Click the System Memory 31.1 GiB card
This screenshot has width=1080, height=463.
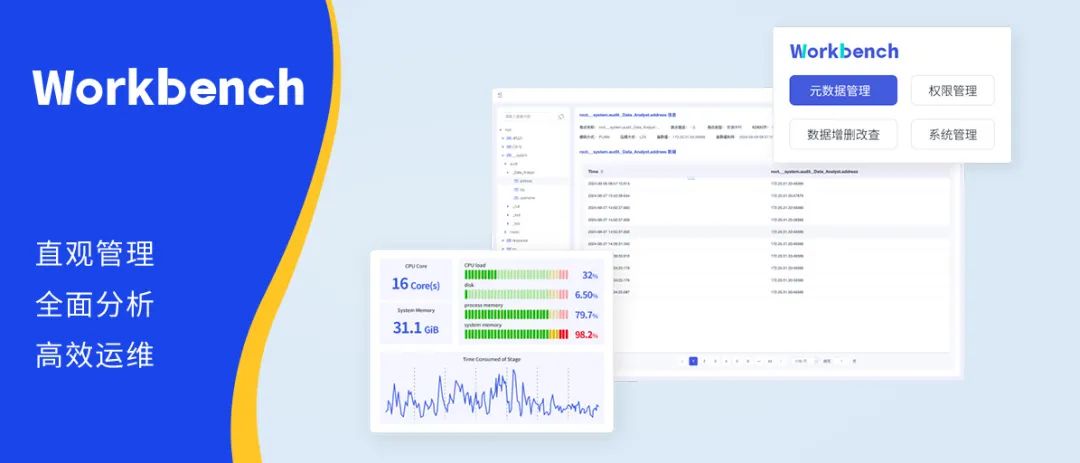click(x=416, y=322)
